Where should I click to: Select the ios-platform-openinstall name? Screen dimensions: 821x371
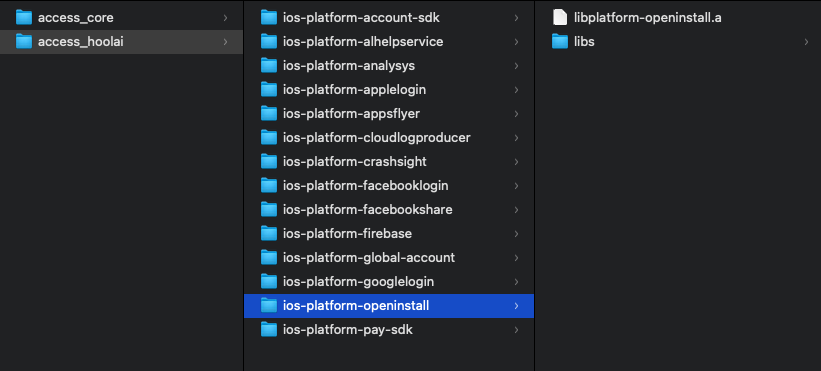356,306
